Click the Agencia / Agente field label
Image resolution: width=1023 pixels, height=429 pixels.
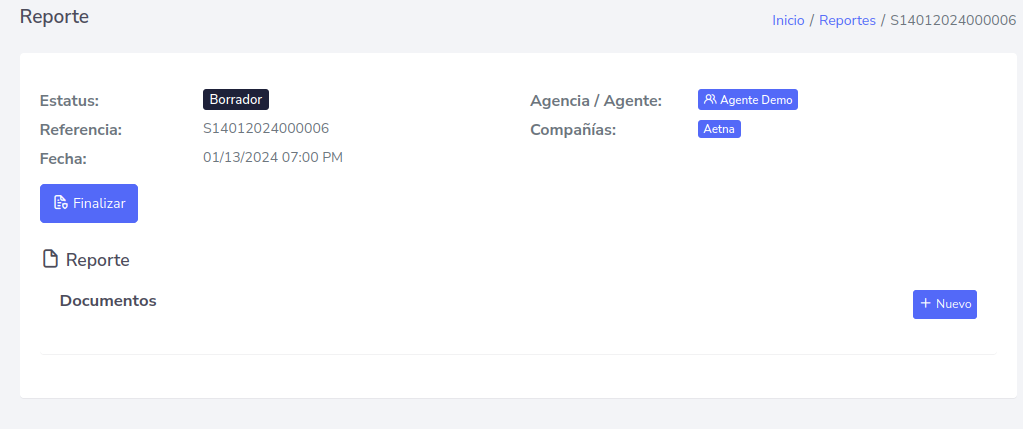click(x=596, y=100)
